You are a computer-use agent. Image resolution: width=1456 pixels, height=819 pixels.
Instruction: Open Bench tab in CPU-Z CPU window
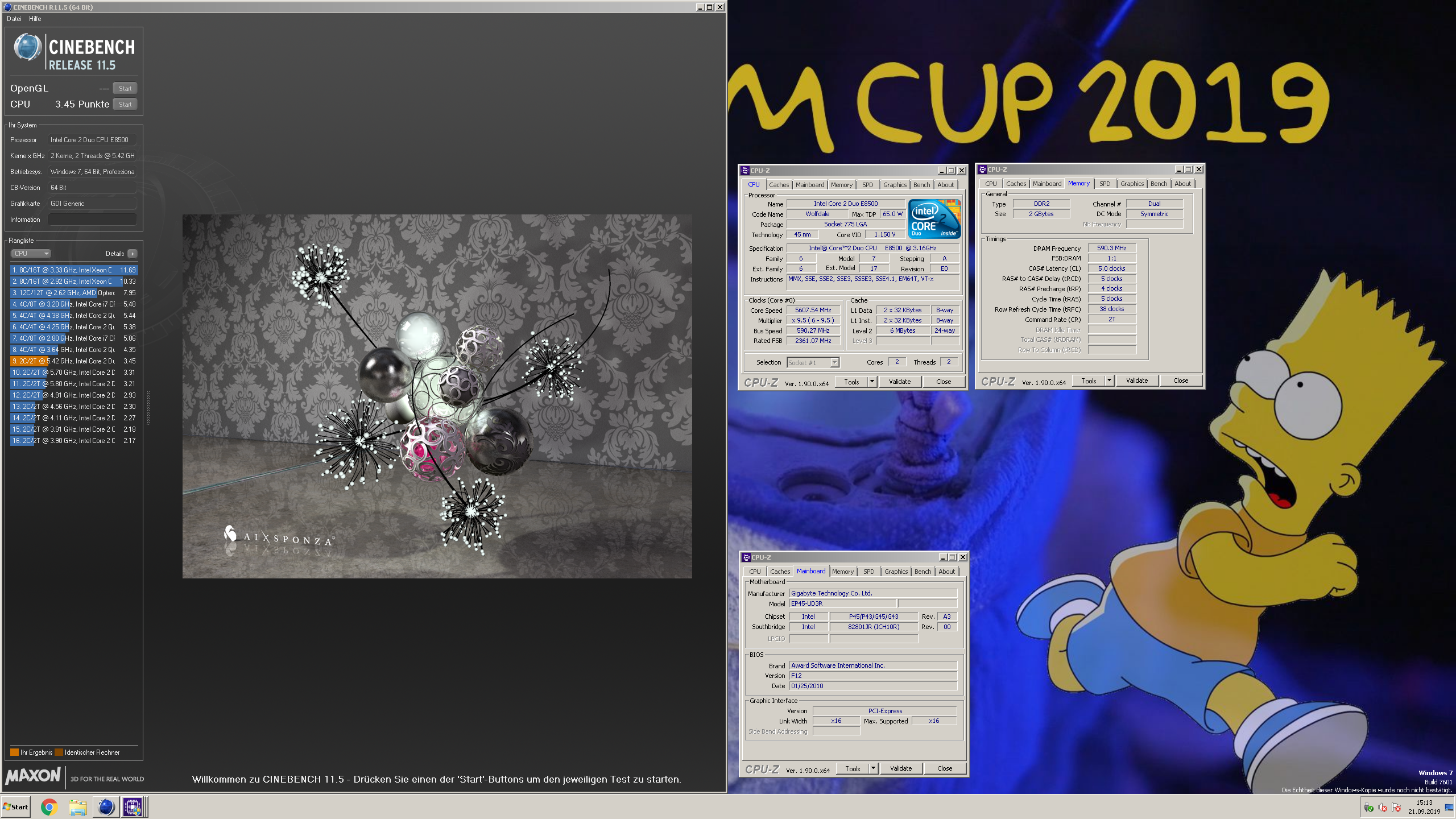[x=921, y=185]
